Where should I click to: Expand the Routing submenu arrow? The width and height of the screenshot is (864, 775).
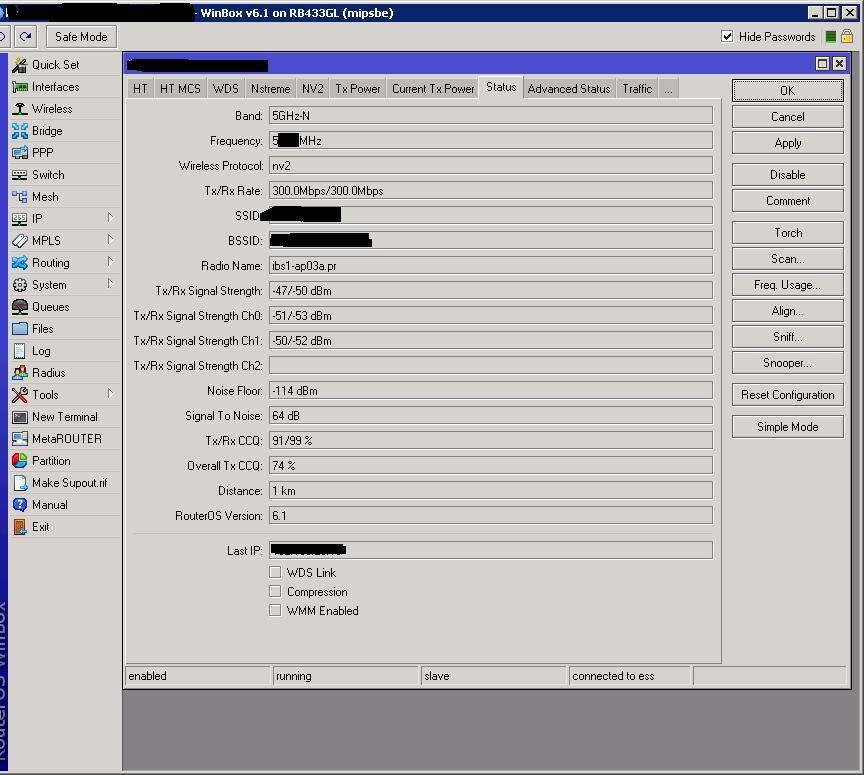[x=110, y=262]
